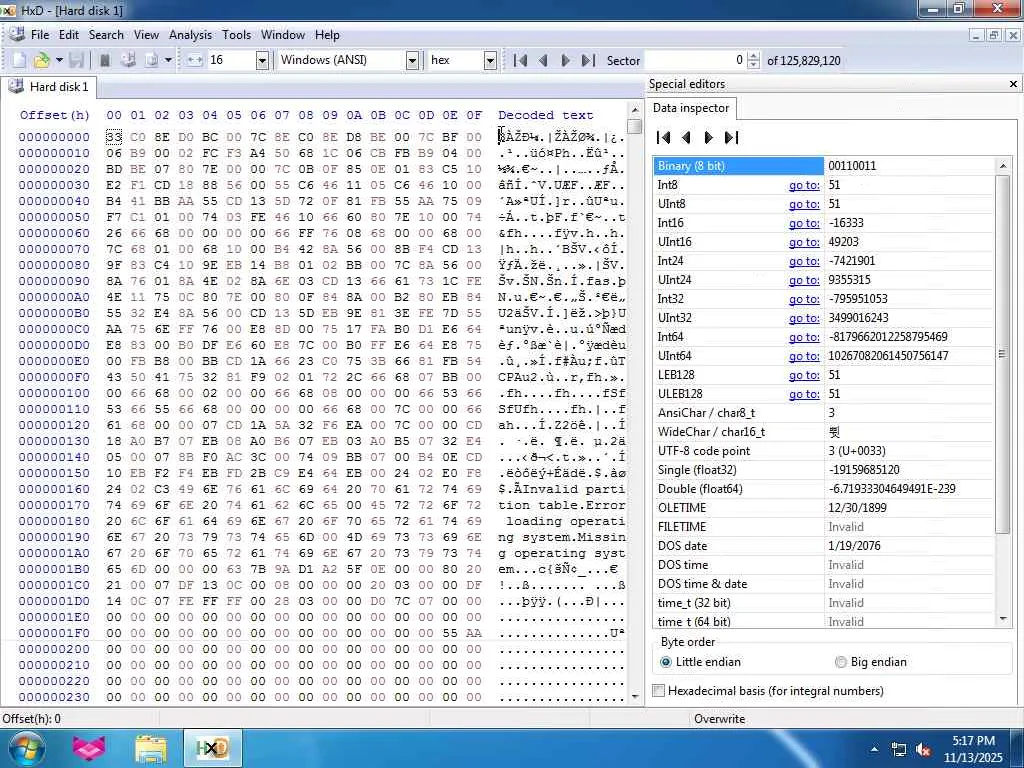Click the Int16 go to link

[x=804, y=223]
